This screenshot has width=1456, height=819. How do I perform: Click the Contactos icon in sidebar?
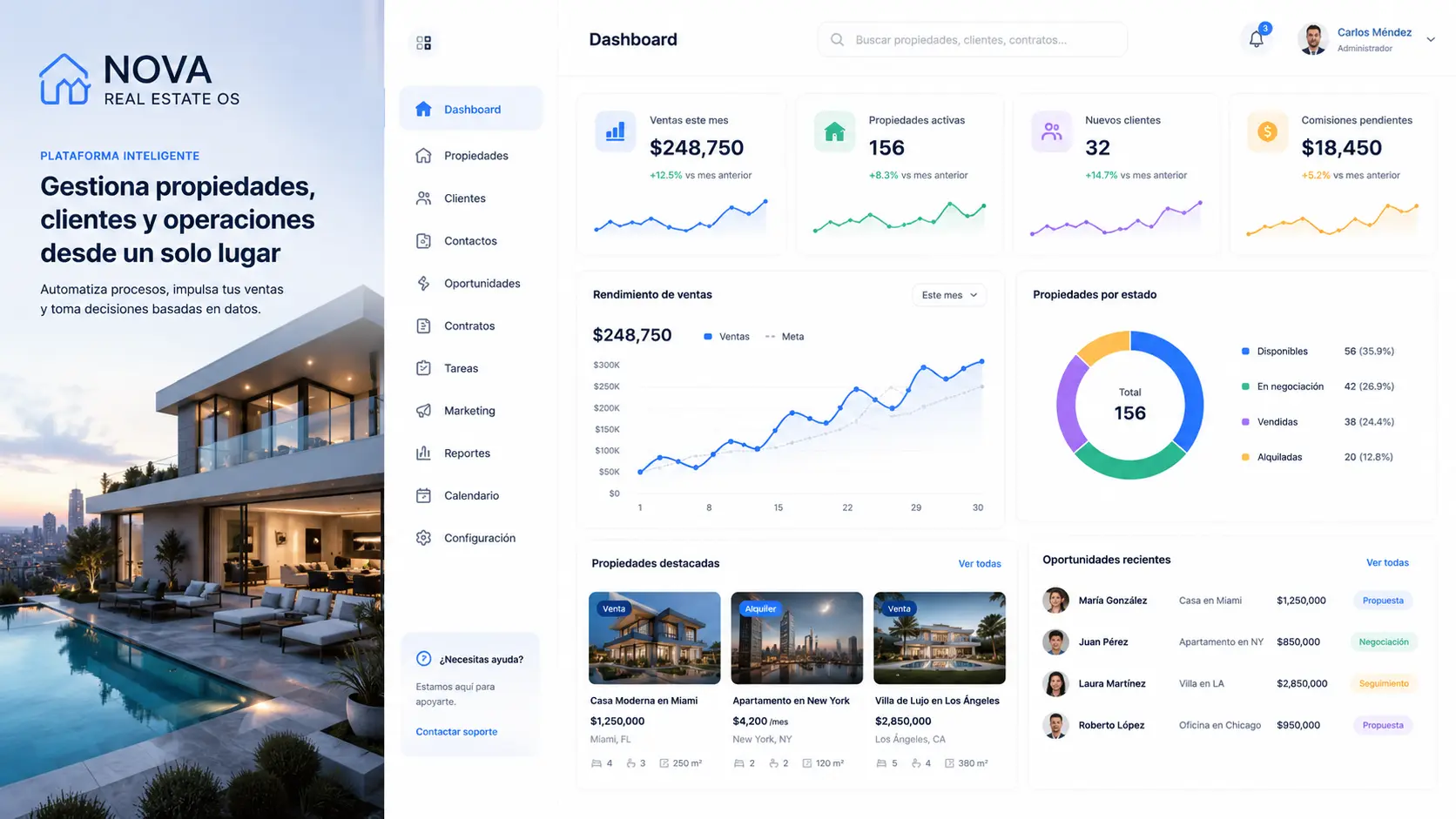click(423, 240)
